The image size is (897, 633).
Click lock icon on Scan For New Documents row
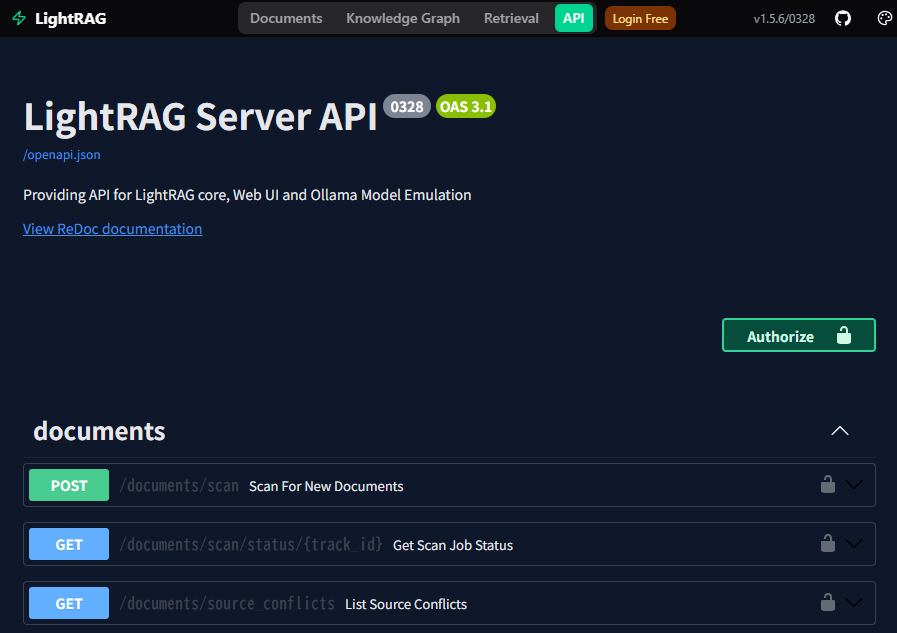click(x=828, y=484)
